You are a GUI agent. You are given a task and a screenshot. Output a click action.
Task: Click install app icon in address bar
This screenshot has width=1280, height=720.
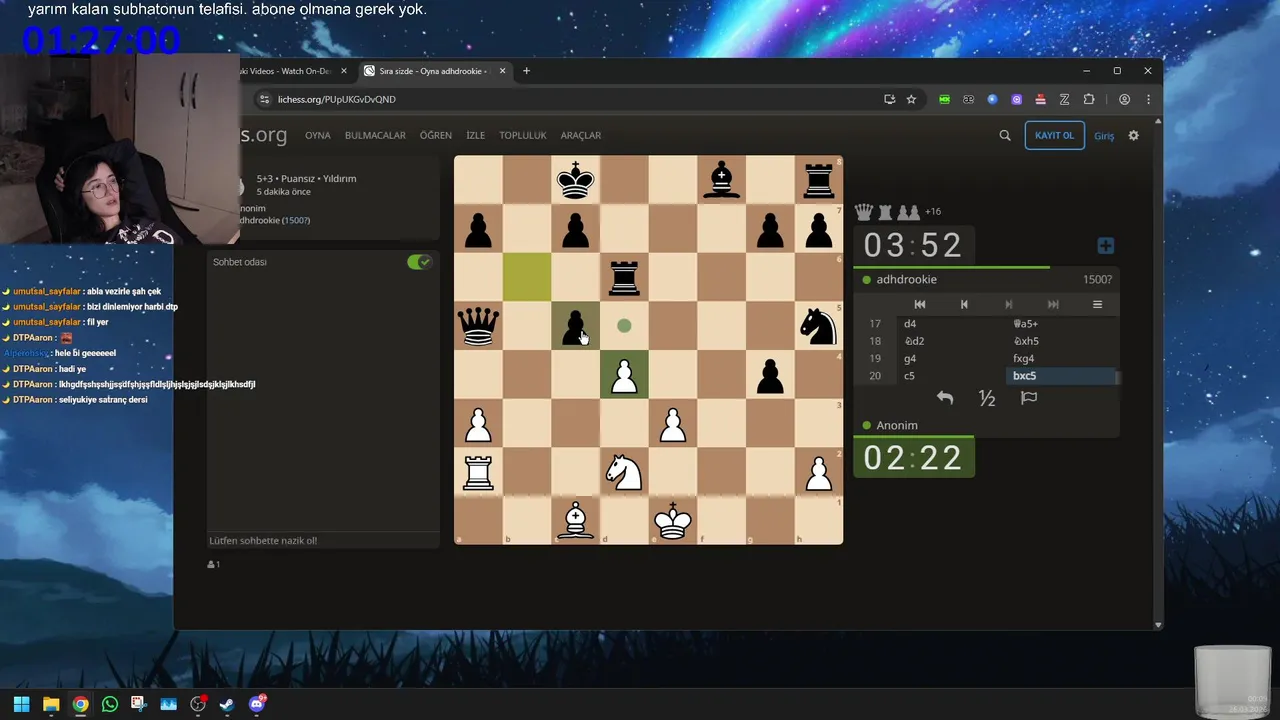pyautogui.click(x=889, y=99)
